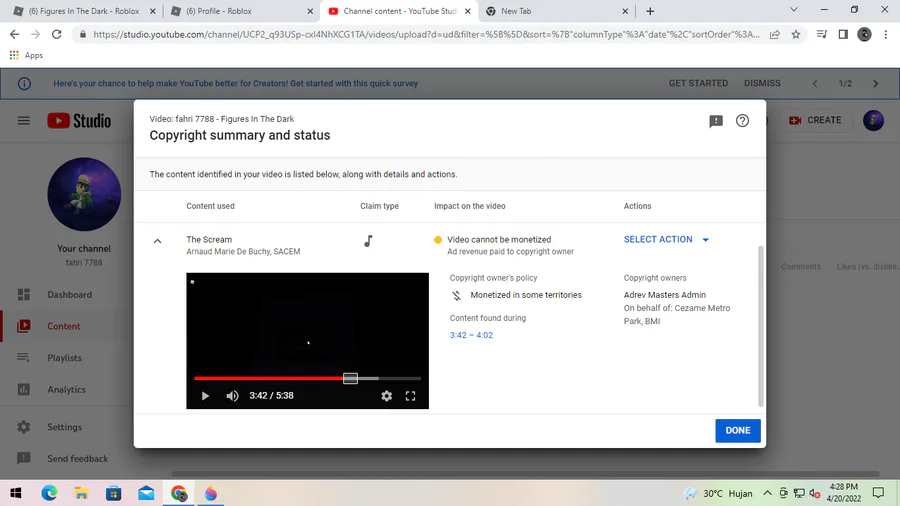Click the channel profile picture
This screenshot has height=506, width=900.
[x=84, y=194]
